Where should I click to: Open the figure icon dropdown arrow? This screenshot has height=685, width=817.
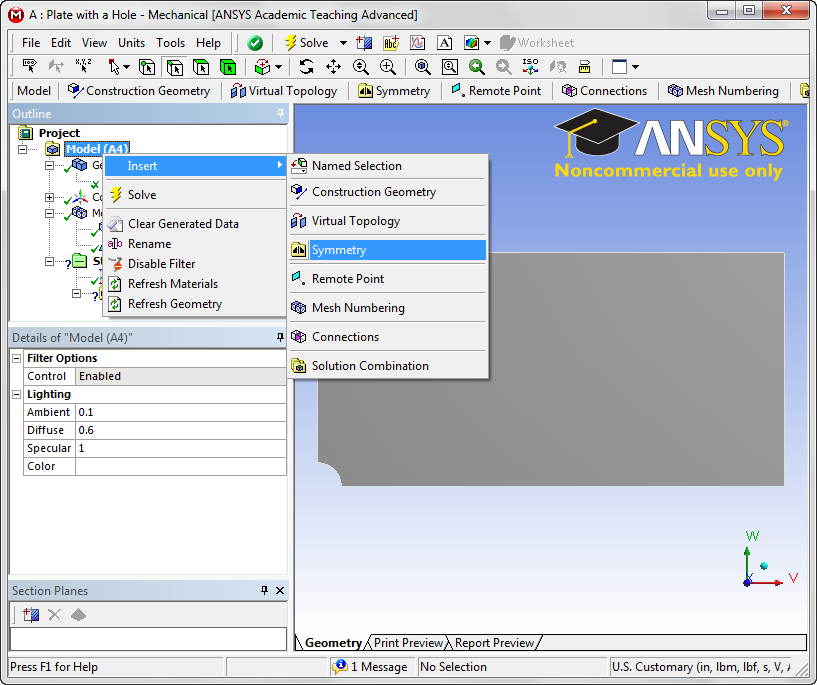pos(487,43)
